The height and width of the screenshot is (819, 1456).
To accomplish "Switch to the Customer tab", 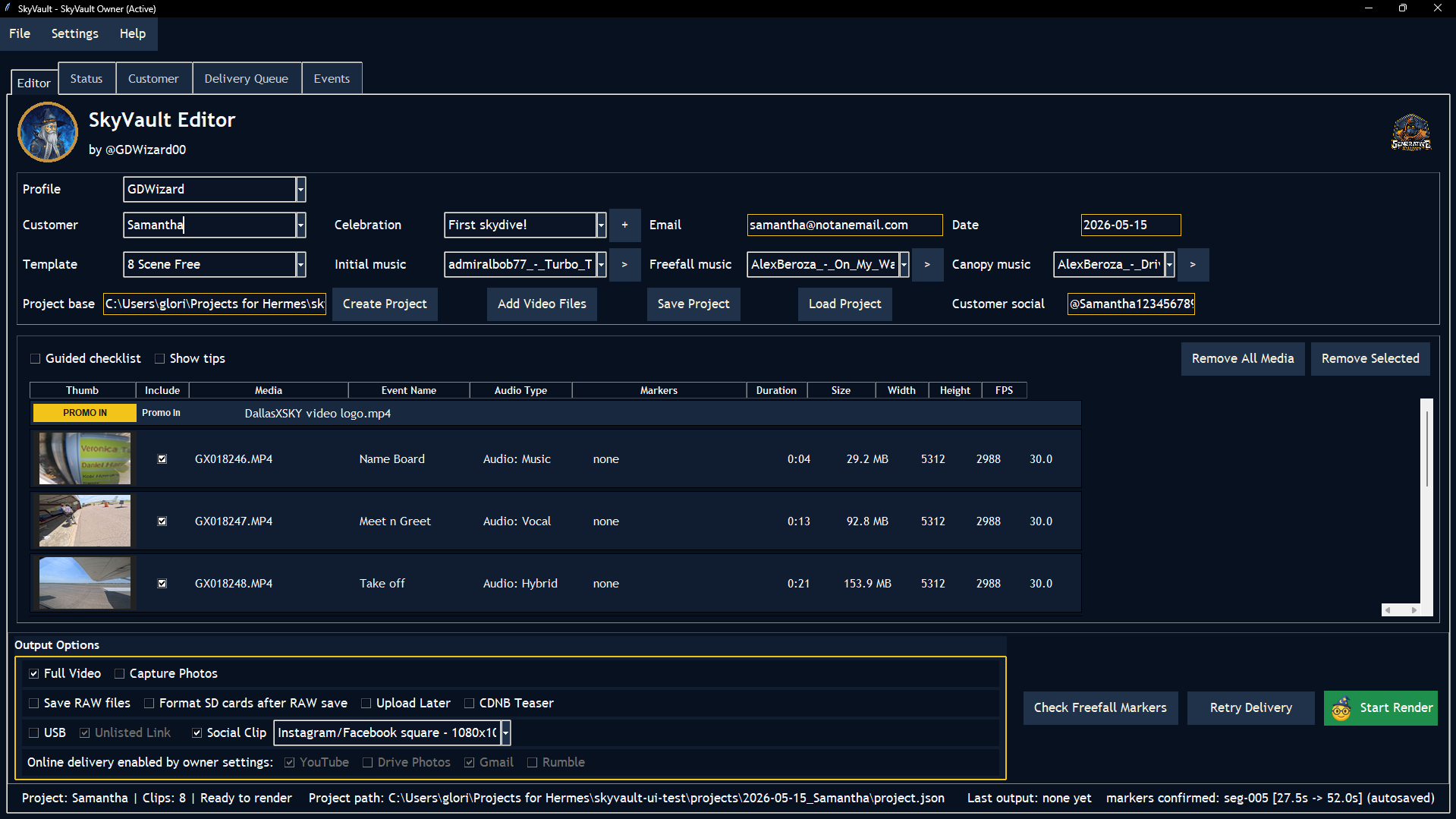I will tap(153, 78).
